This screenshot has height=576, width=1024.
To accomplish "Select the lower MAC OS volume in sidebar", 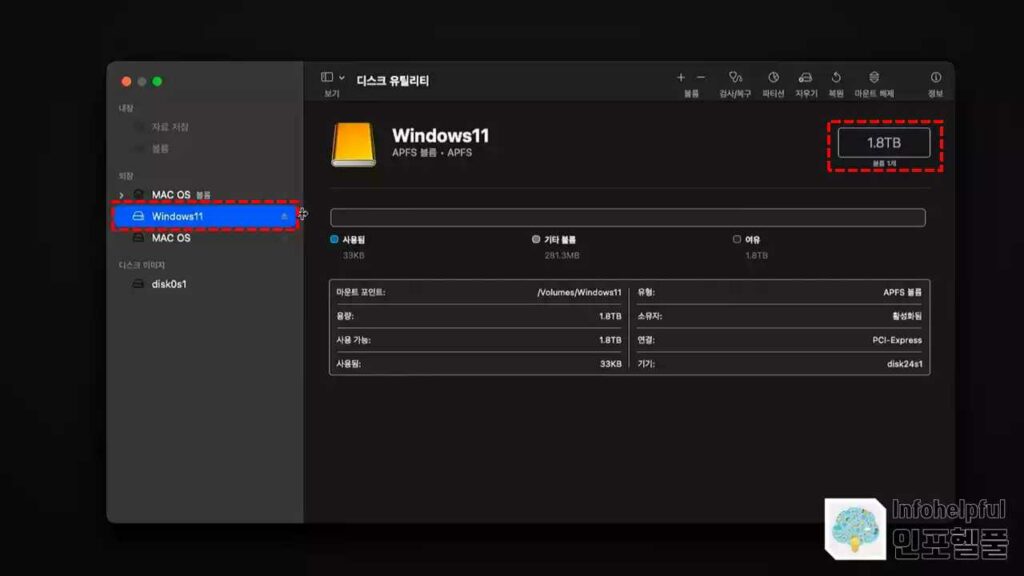I will click(171, 238).
